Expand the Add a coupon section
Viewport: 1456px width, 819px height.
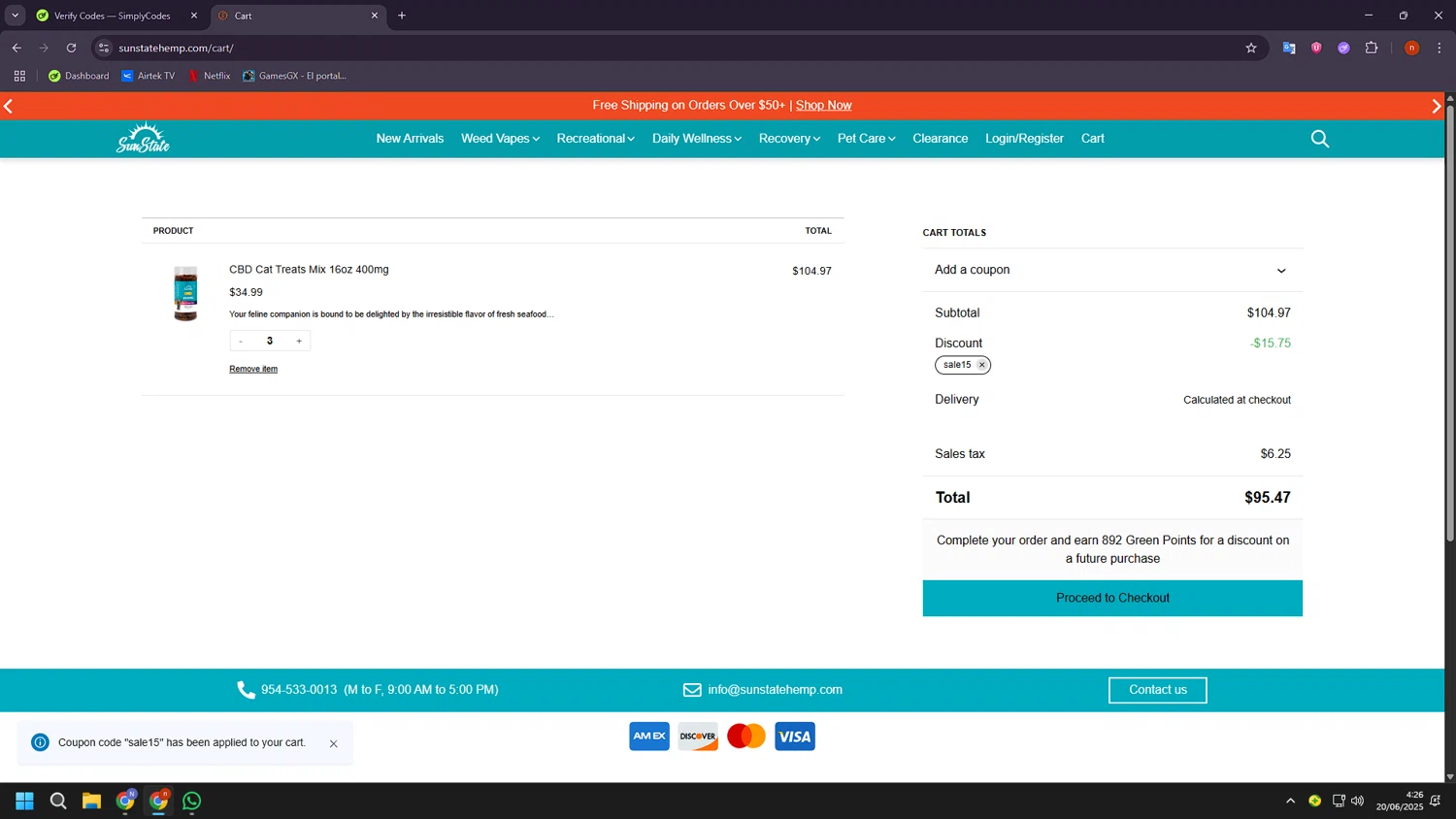[x=1112, y=270]
